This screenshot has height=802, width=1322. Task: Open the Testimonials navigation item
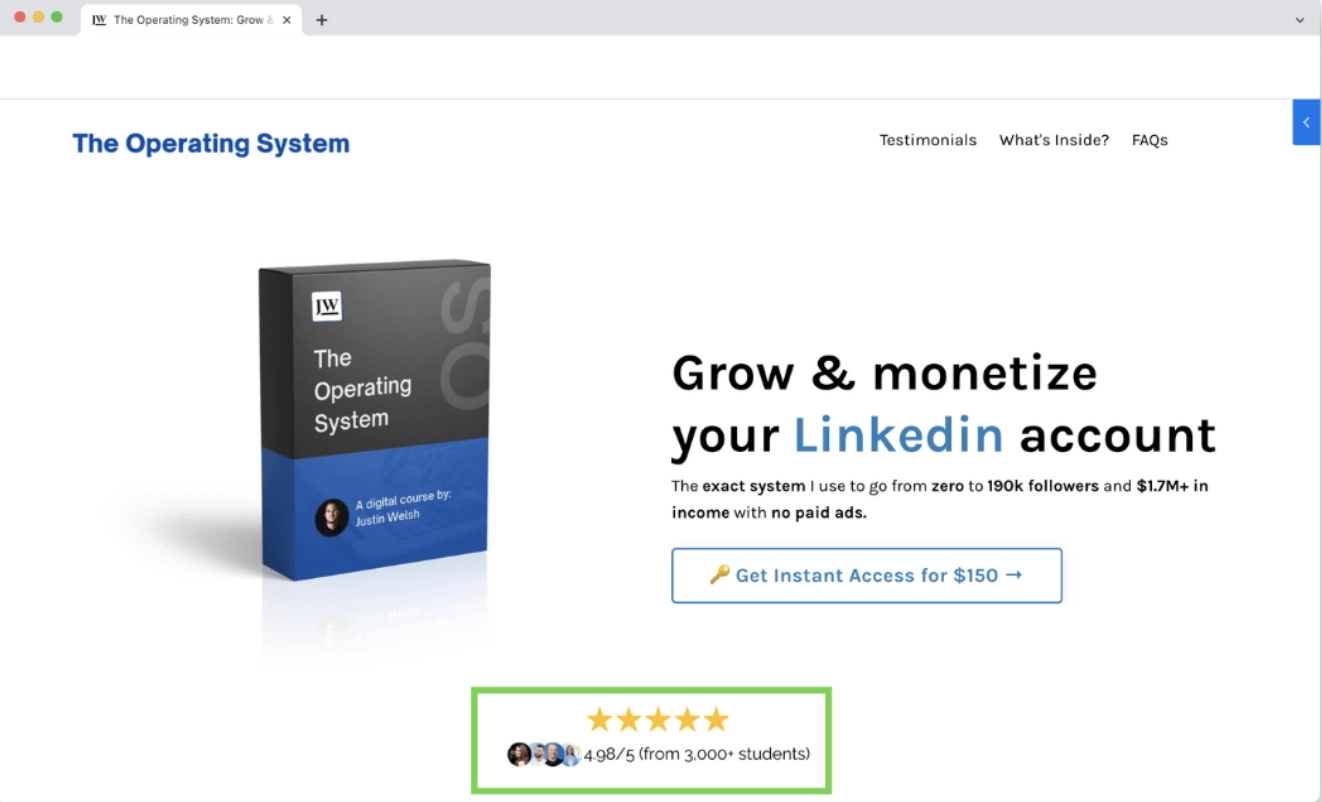[927, 140]
